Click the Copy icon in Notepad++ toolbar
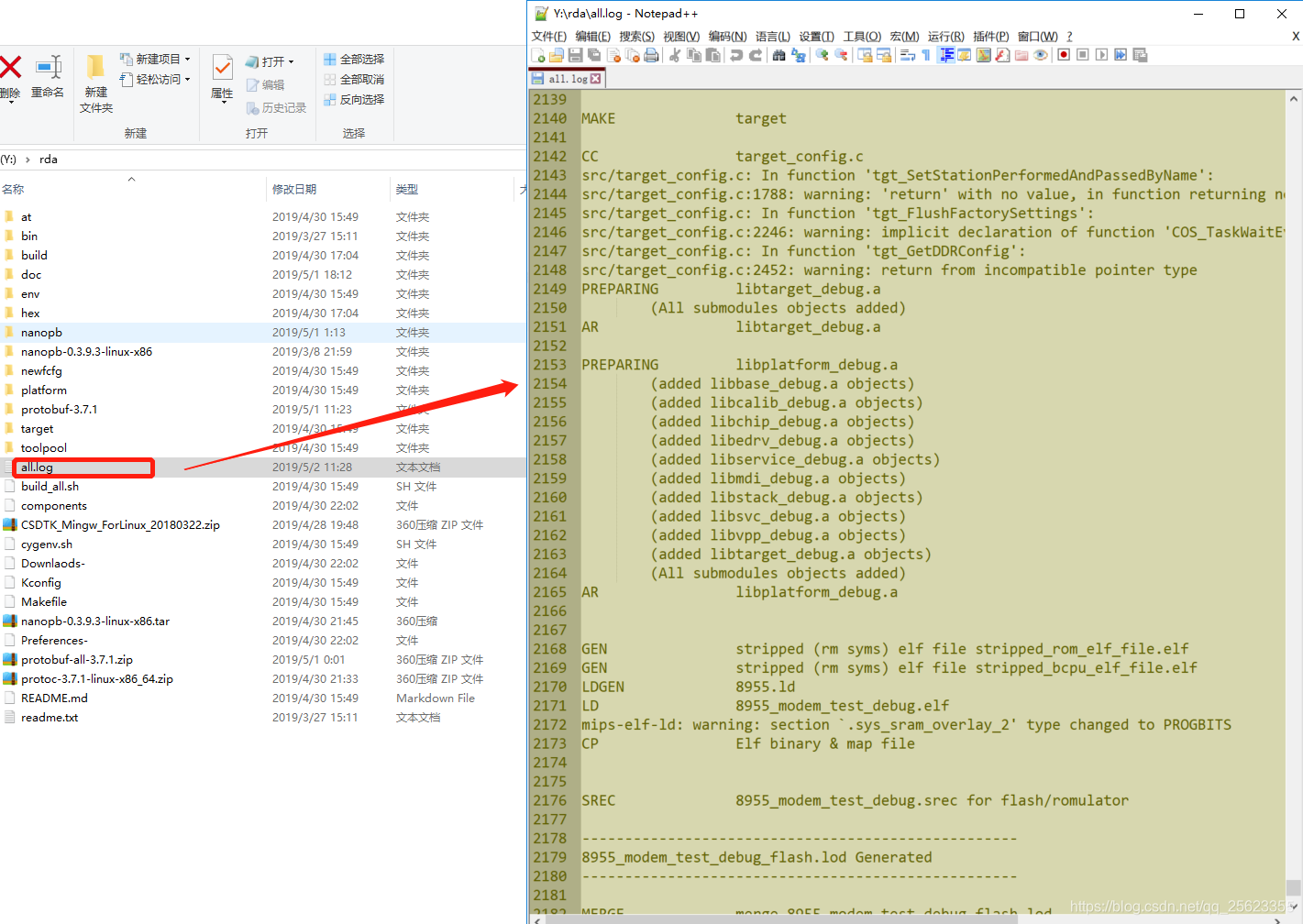 (x=694, y=55)
